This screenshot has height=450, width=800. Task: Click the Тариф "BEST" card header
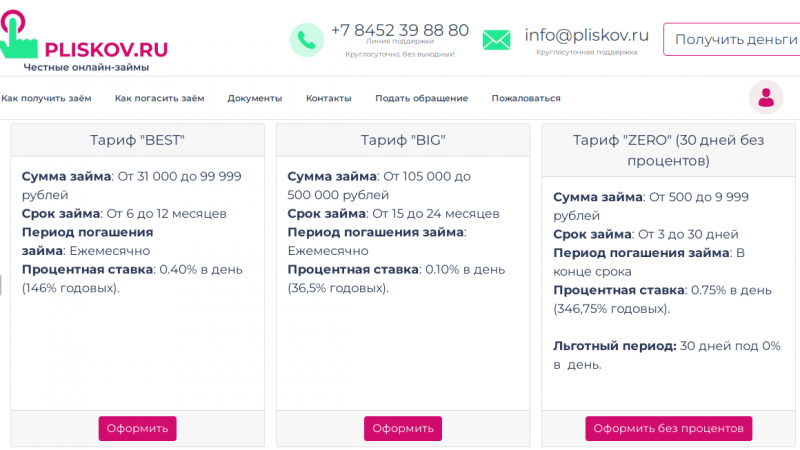point(137,140)
